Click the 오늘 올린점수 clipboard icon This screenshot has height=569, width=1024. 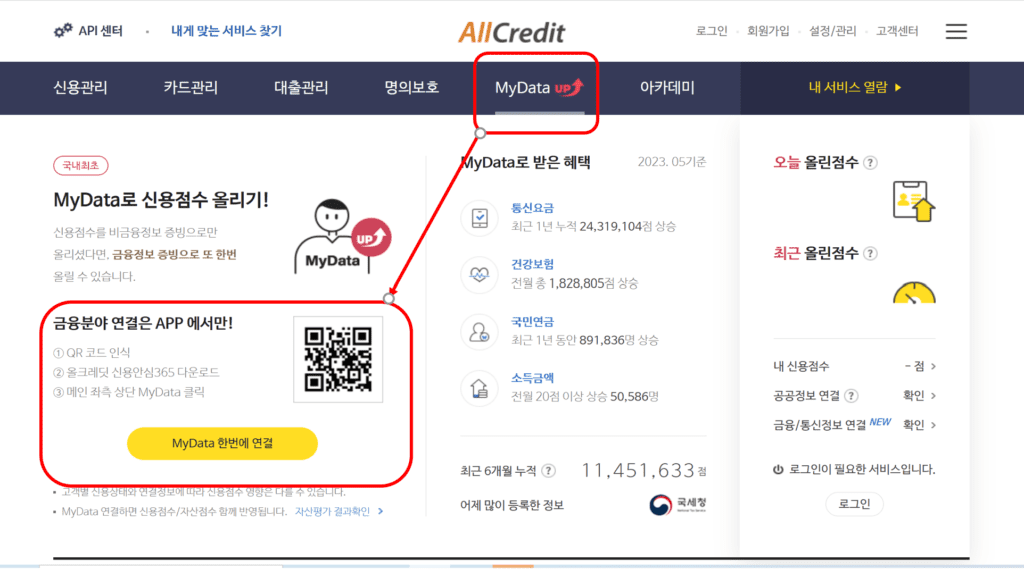pos(914,201)
